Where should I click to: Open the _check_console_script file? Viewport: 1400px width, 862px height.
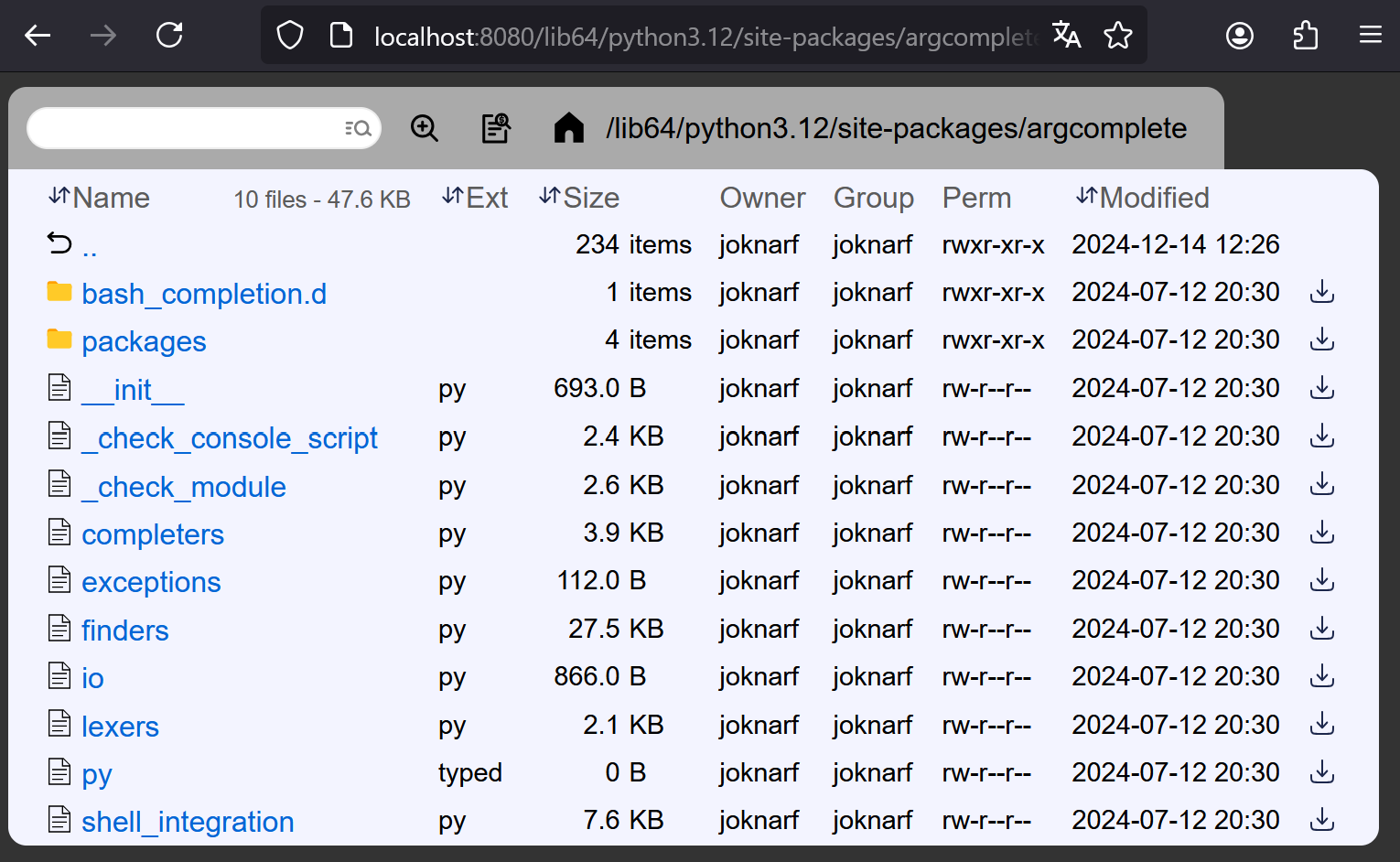(229, 438)
